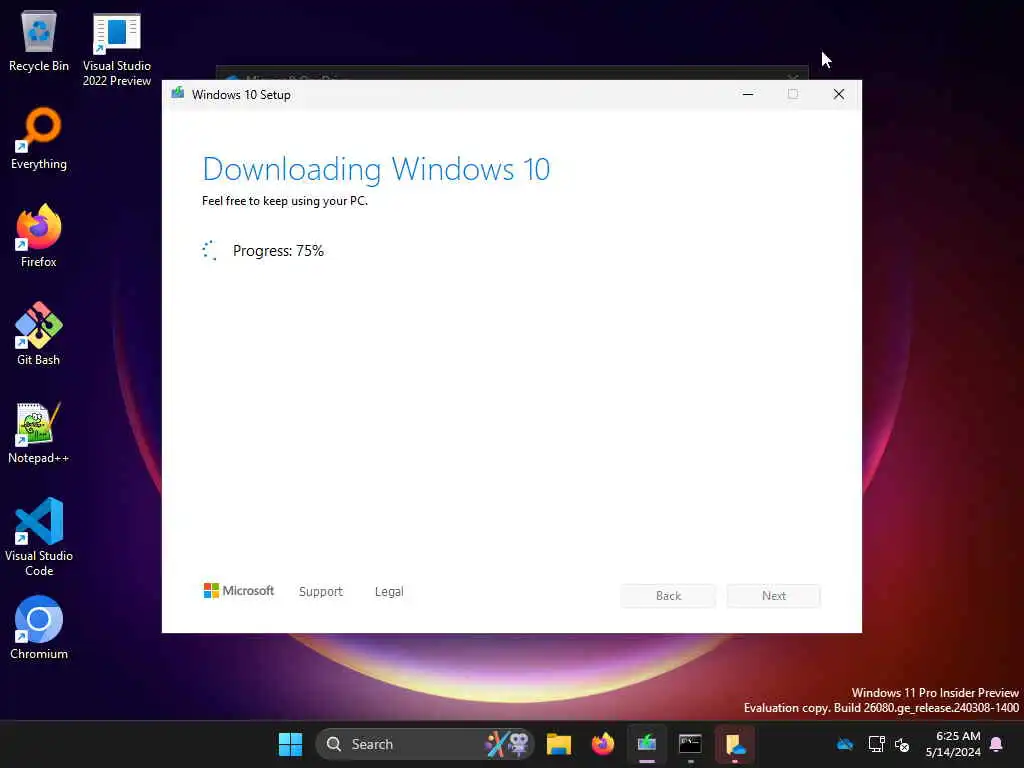Click the muted volume tray icon
1024x768 pixels.
[902, 744]
